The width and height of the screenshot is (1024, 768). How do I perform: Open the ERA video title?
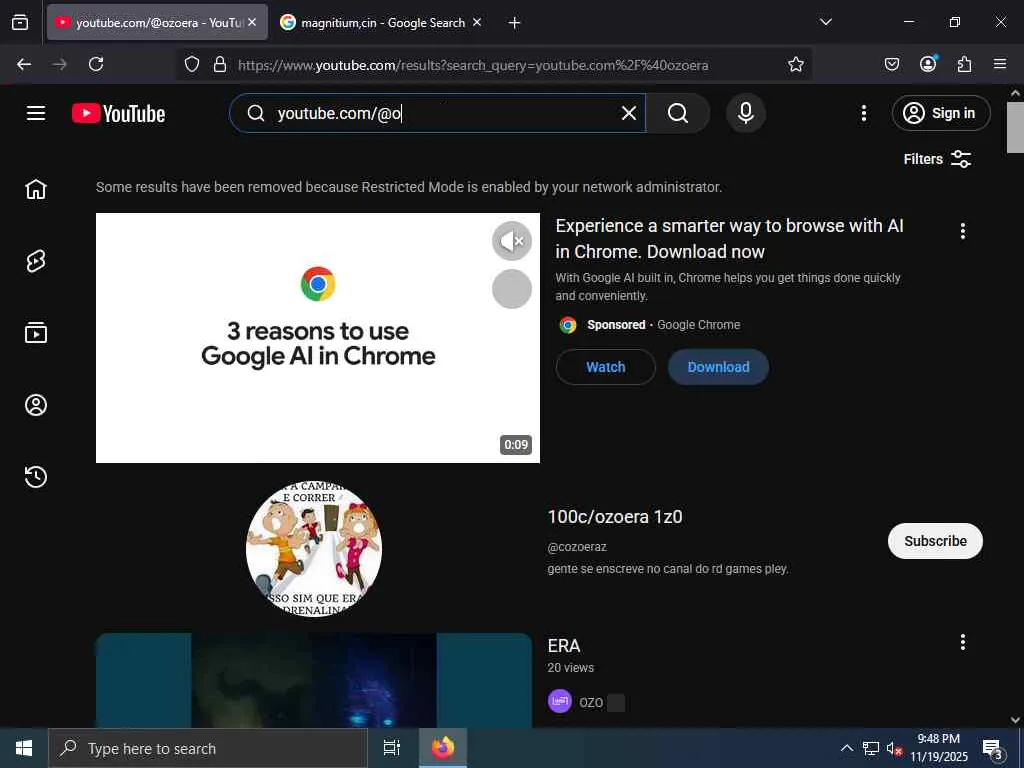click(564, 646)
